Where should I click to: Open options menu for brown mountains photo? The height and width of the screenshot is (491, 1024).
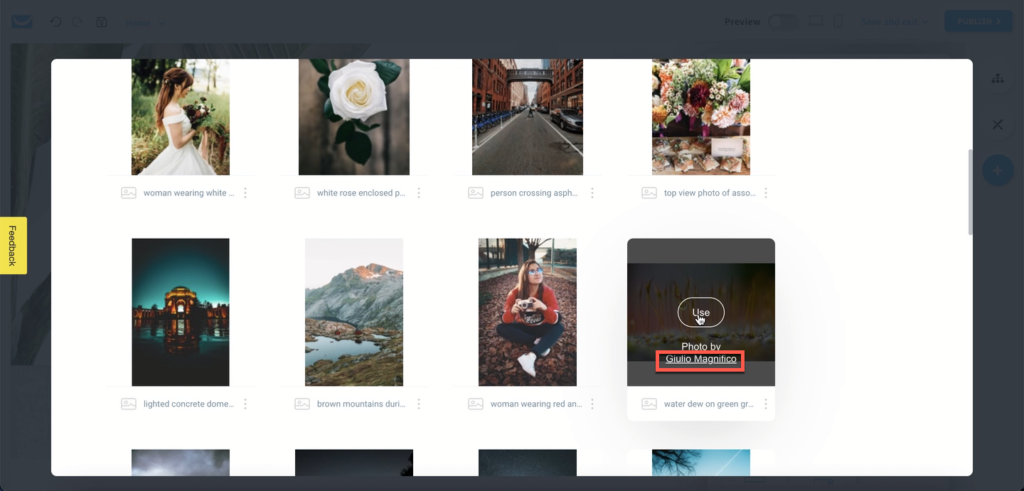click(x=419, y=404)
